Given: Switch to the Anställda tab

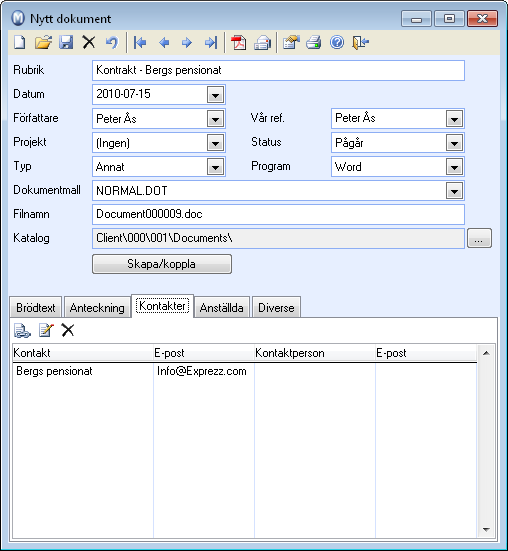Looking at the screenshot, I should point(222,307).
